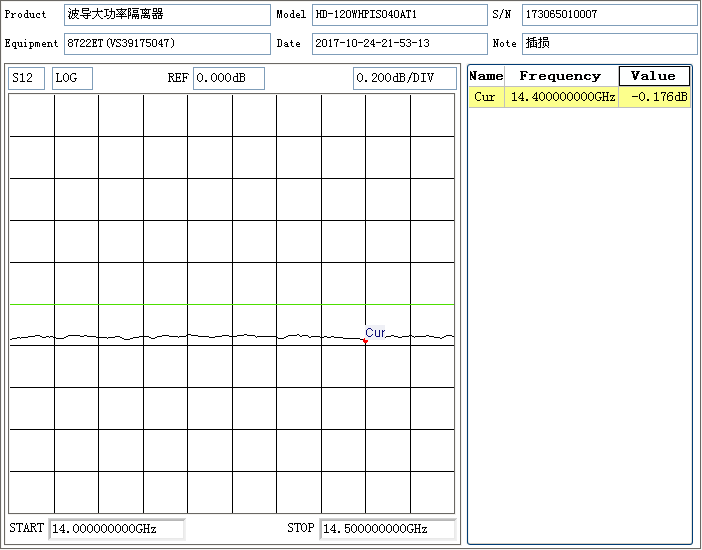Select the 14.400000000GHz frequency cell
The image size is (702, 550).
(561, 97)
